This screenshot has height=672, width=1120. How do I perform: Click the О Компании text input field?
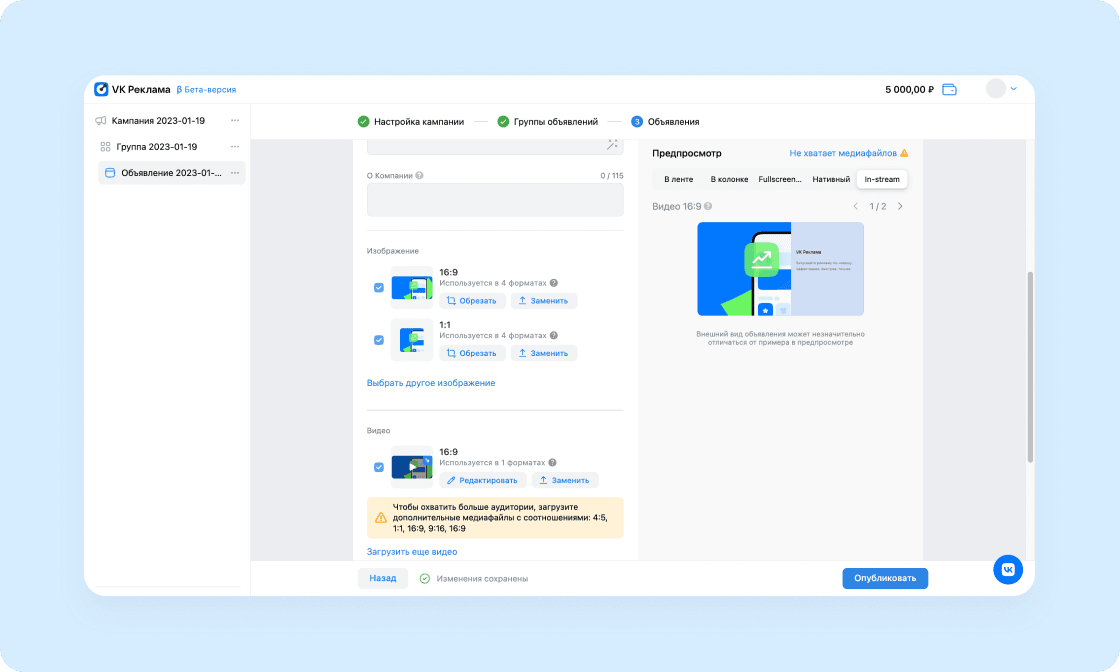click(495, 200)
